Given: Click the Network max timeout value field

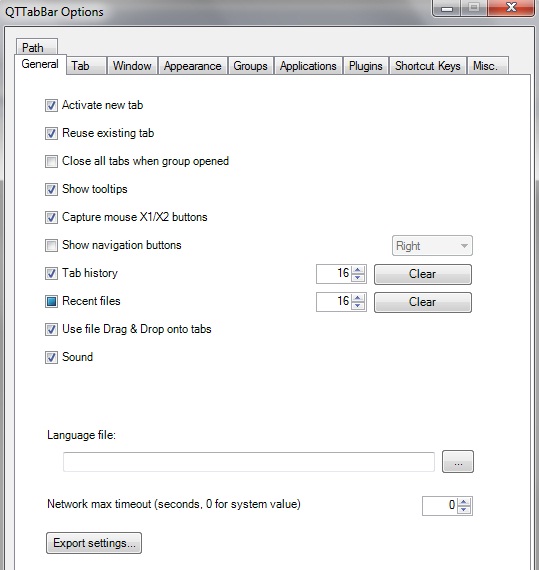Looking at the screenshot, I should pos(440,506).
